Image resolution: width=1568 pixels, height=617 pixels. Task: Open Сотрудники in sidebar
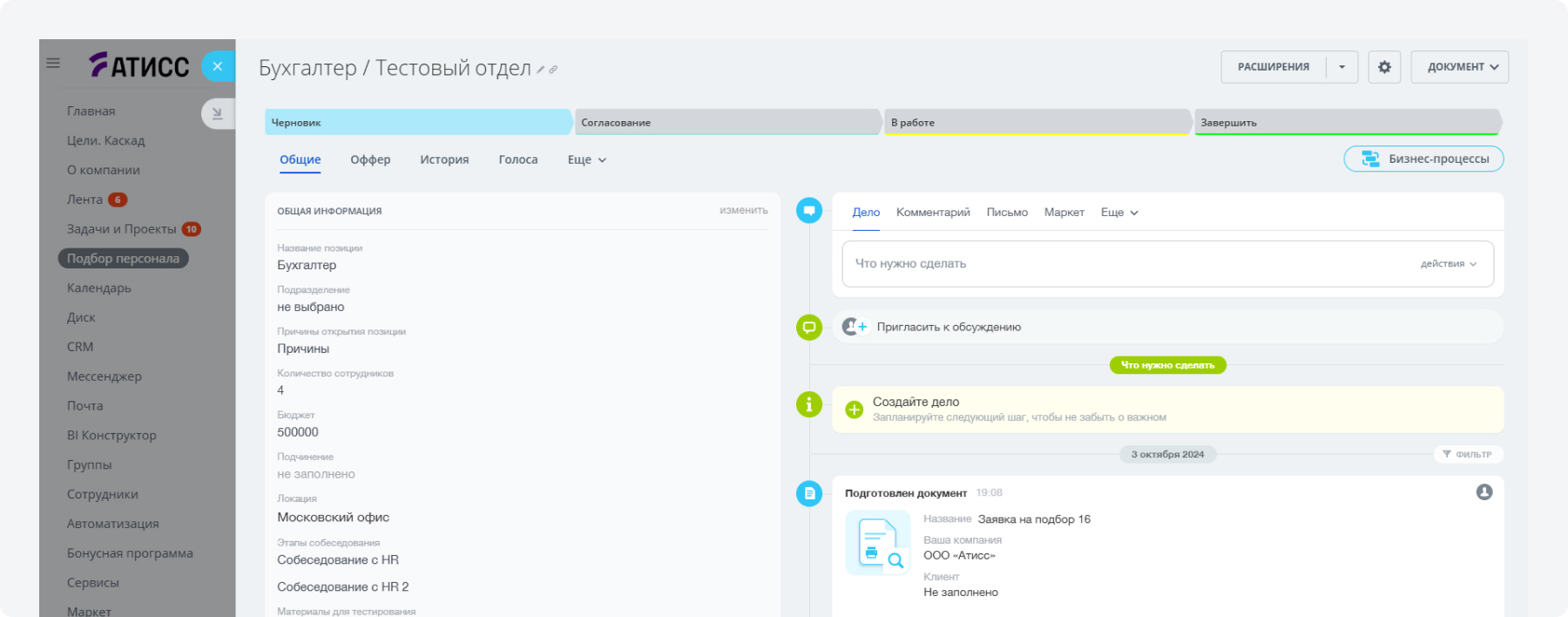pos(102,494)
